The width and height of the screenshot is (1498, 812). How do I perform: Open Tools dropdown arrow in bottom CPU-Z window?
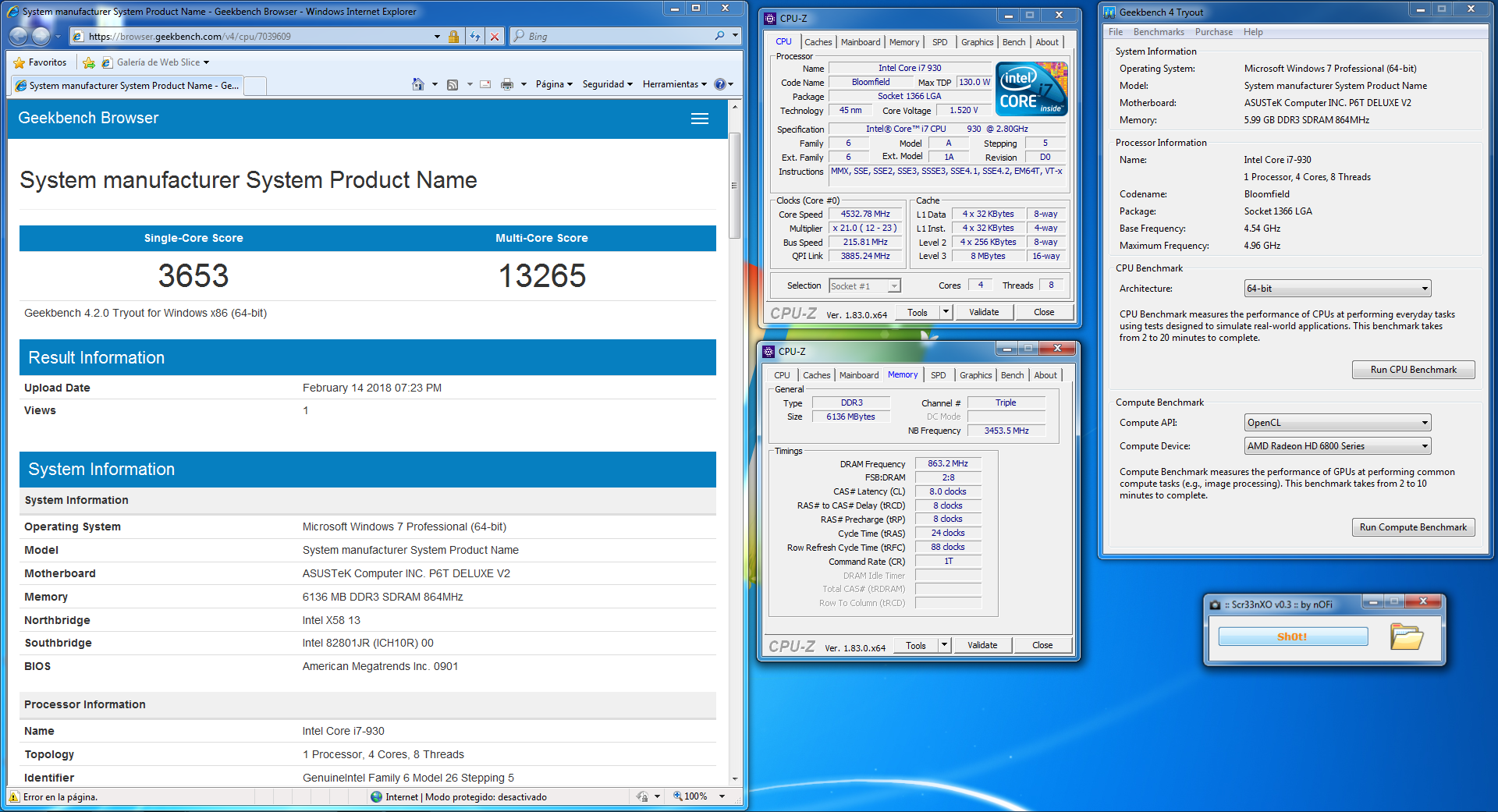pos(944,645)
